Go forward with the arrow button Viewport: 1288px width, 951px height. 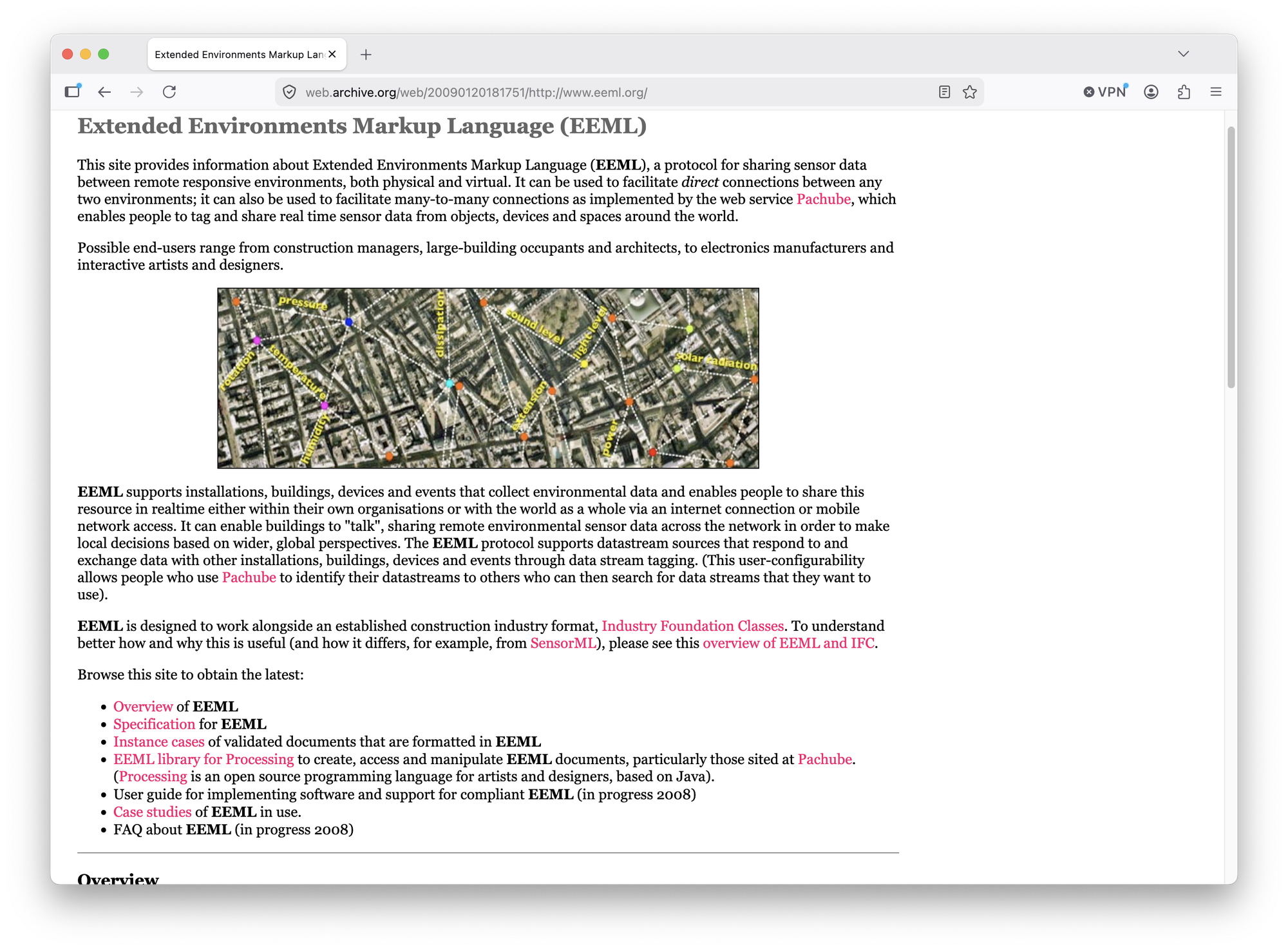pos(137,92)
